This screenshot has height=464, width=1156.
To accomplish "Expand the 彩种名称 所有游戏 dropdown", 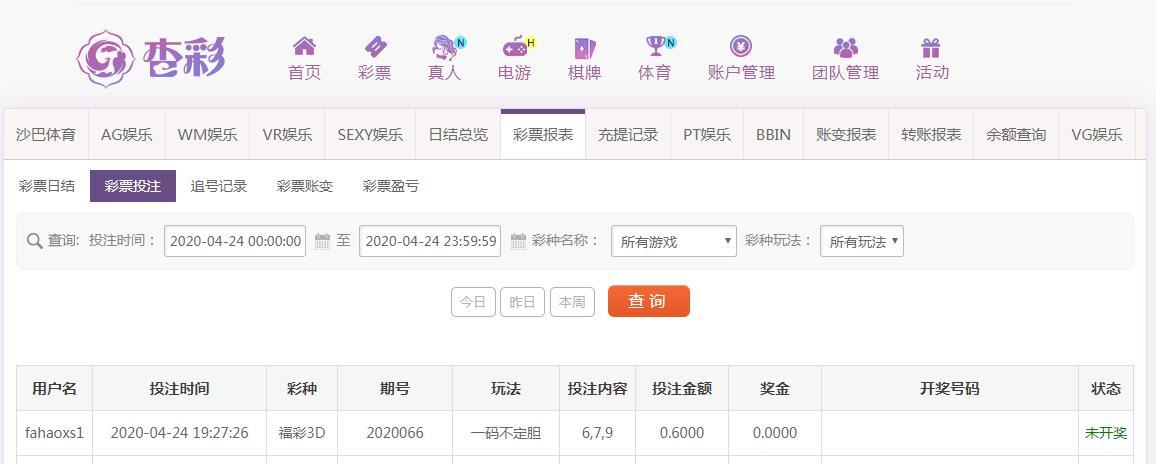I will [674, 241].
